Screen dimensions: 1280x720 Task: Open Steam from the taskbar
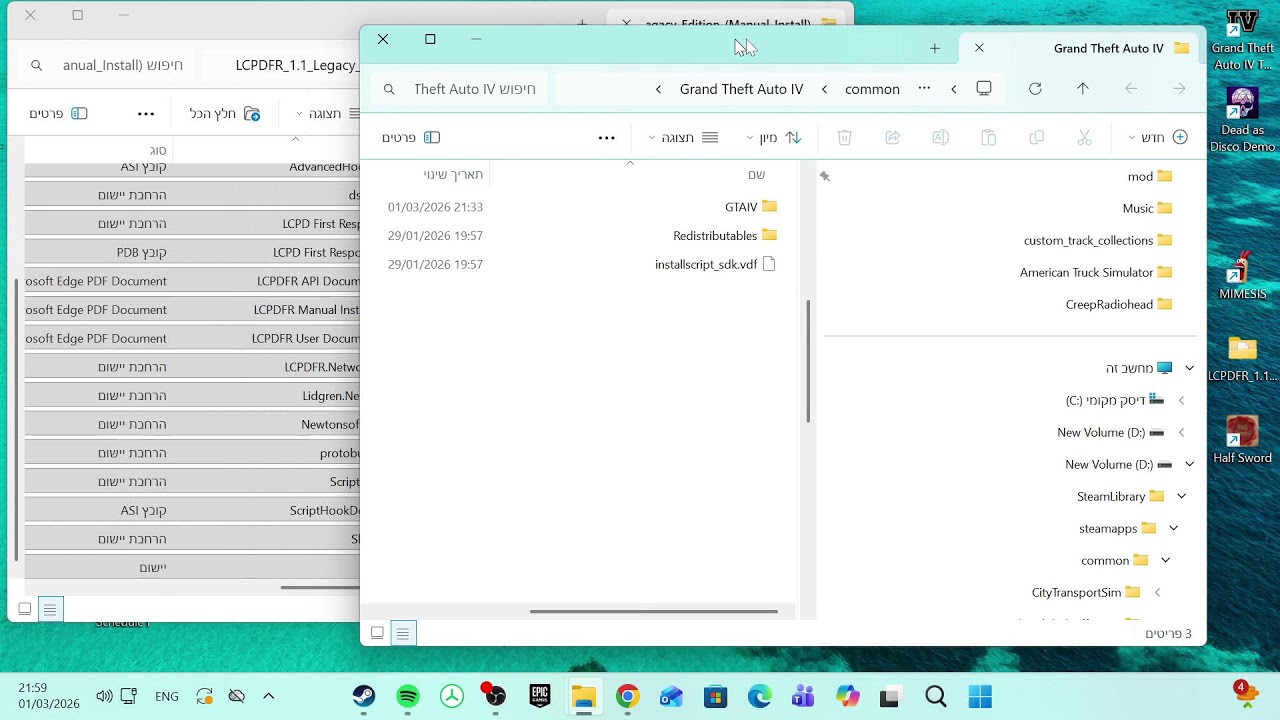(x=364, y=697)
